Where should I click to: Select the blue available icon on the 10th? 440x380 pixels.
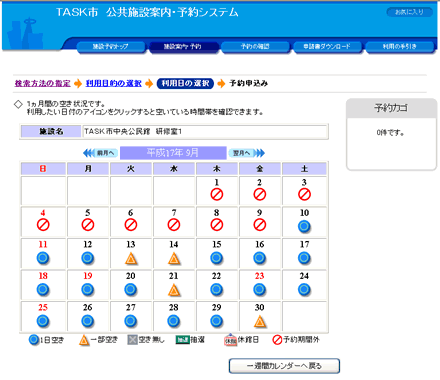(x=304, y=226)
